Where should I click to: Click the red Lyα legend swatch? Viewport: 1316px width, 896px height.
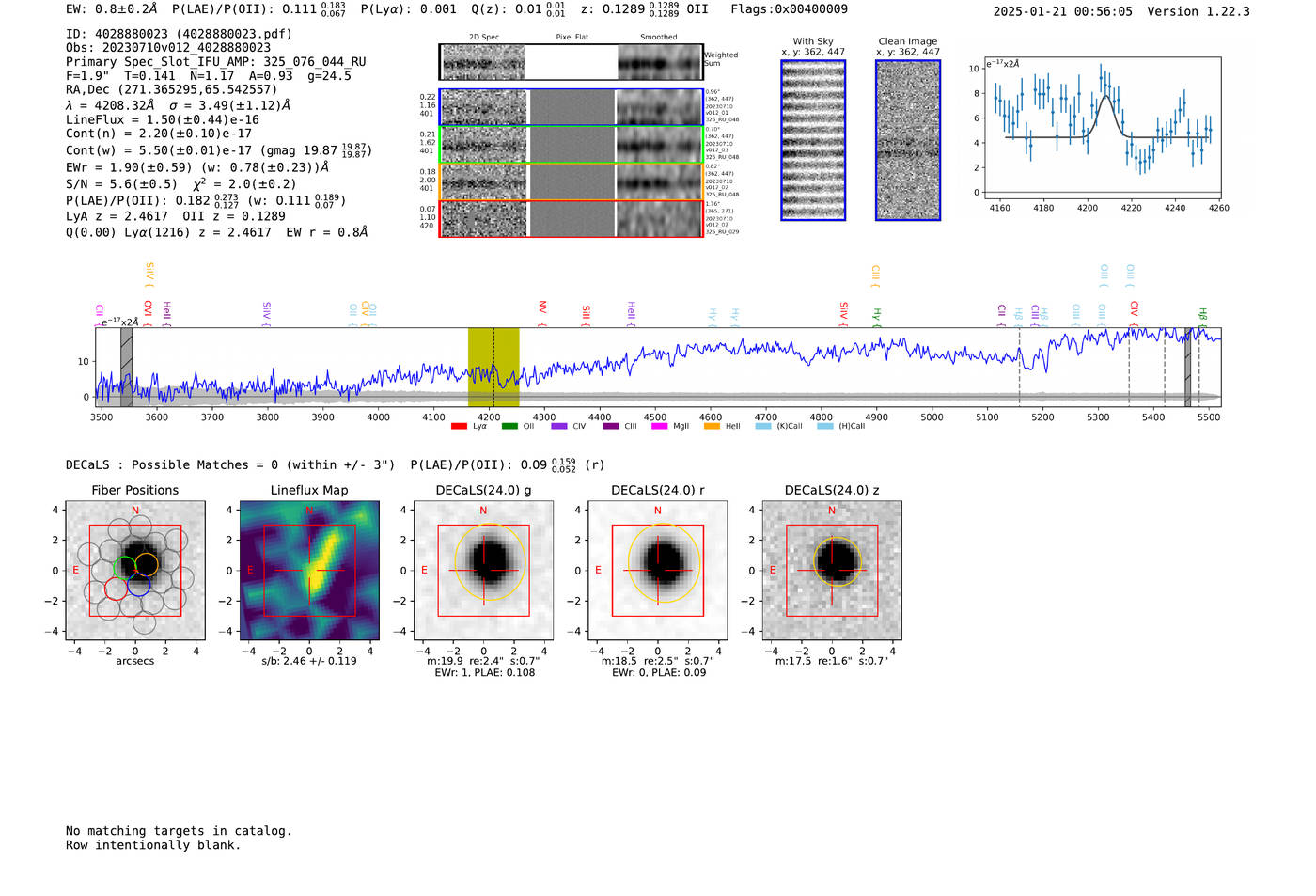point(459,427)
